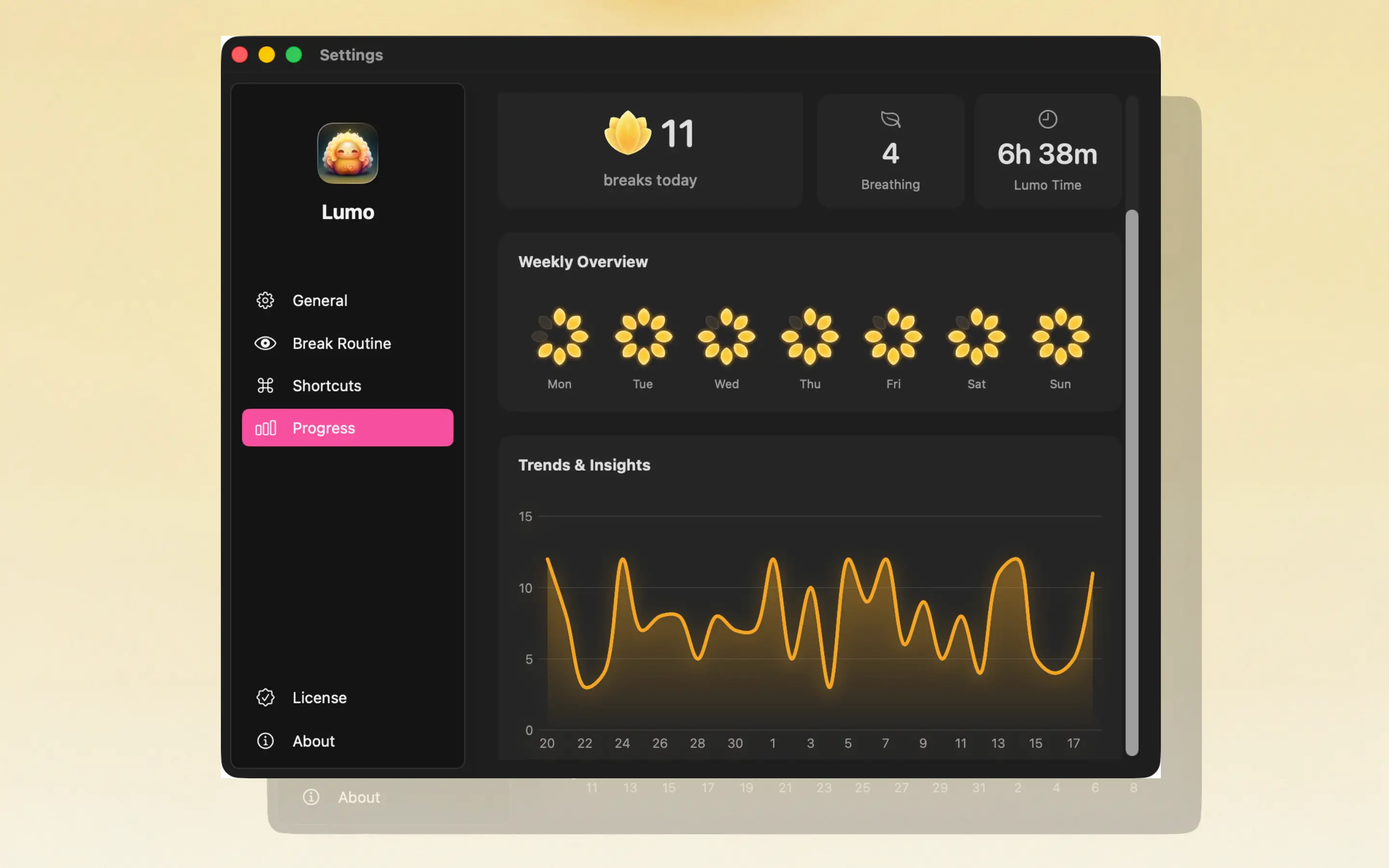Click the Lumo avatar image

point(348,153)
